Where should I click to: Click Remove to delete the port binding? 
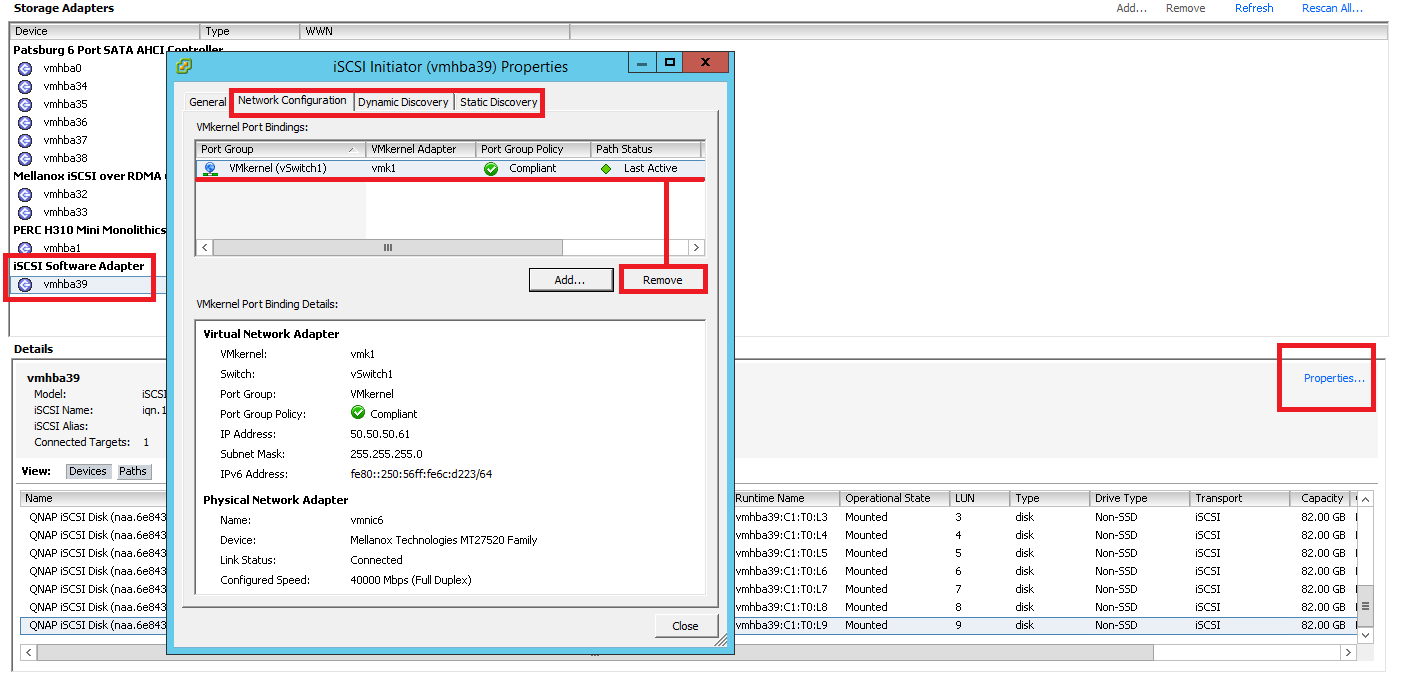[x=662, y=280]
